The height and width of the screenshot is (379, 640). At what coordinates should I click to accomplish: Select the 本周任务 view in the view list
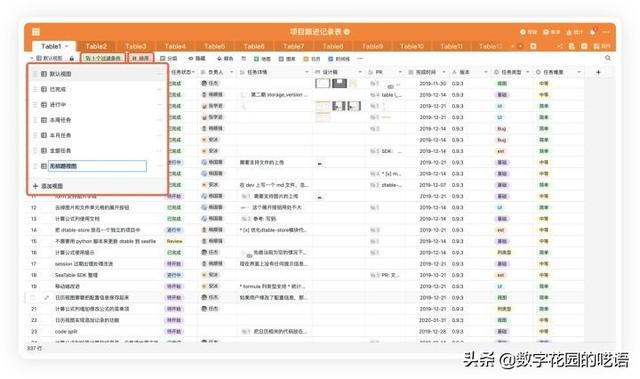tap(98, 120)
